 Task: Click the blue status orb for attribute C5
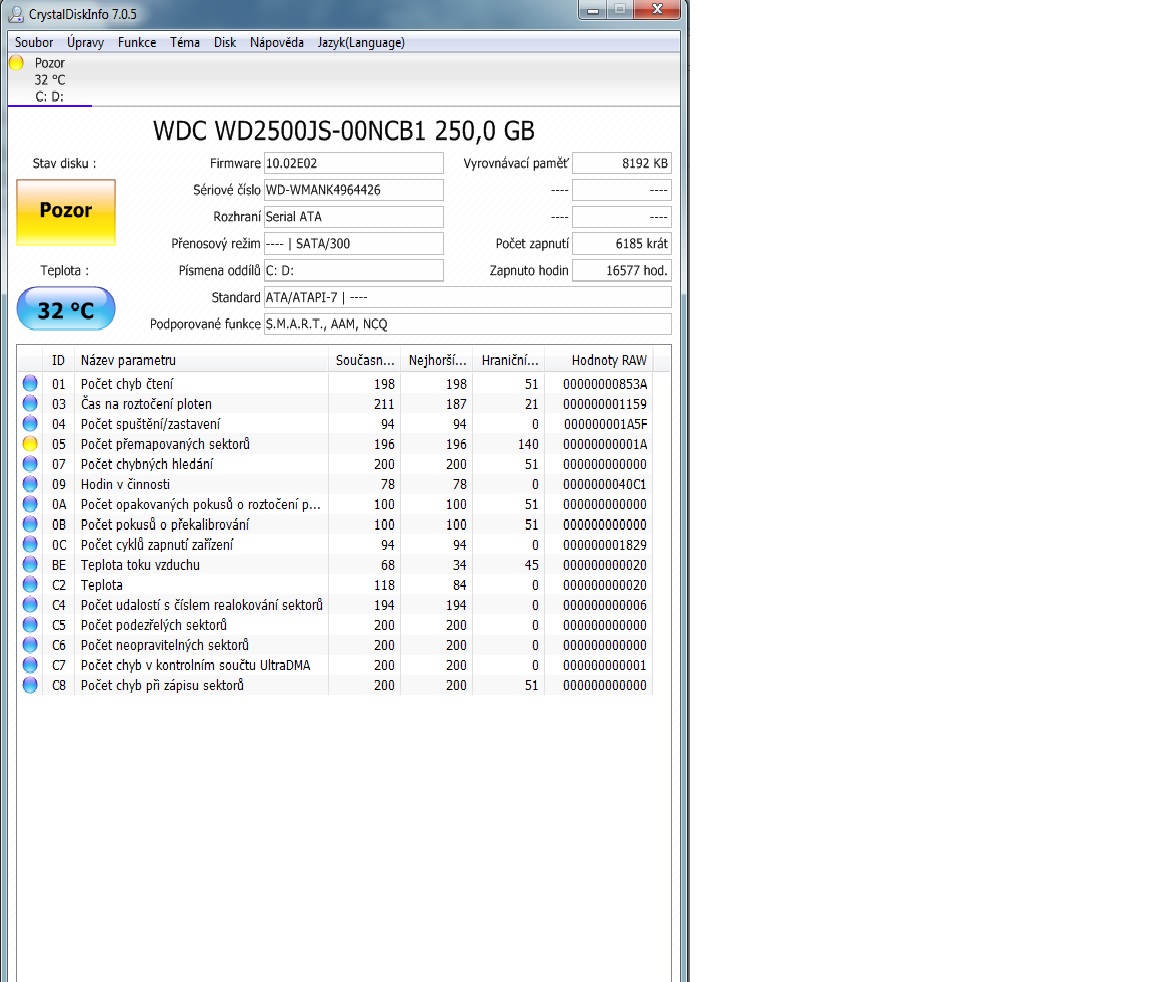coord(30,625)
